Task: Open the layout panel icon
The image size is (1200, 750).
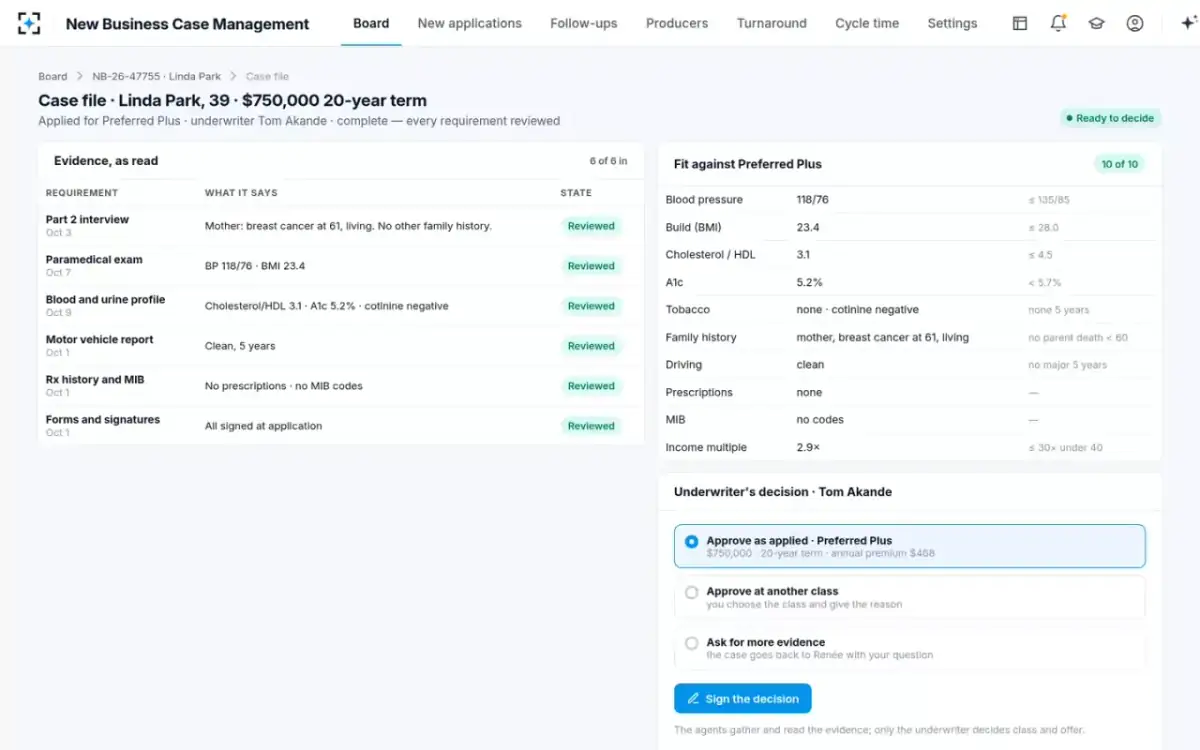Action: pyautogui.click(x=1020, y=23)
